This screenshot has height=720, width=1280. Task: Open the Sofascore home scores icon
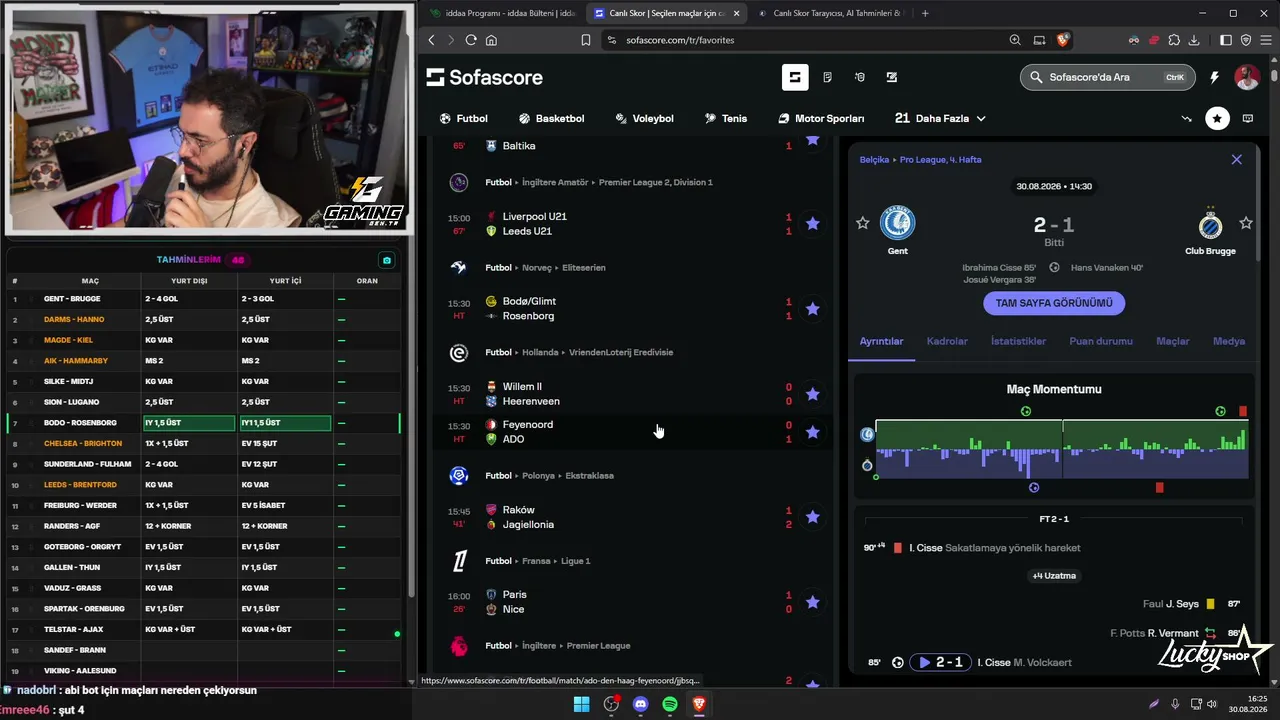(x=795, y=77)
